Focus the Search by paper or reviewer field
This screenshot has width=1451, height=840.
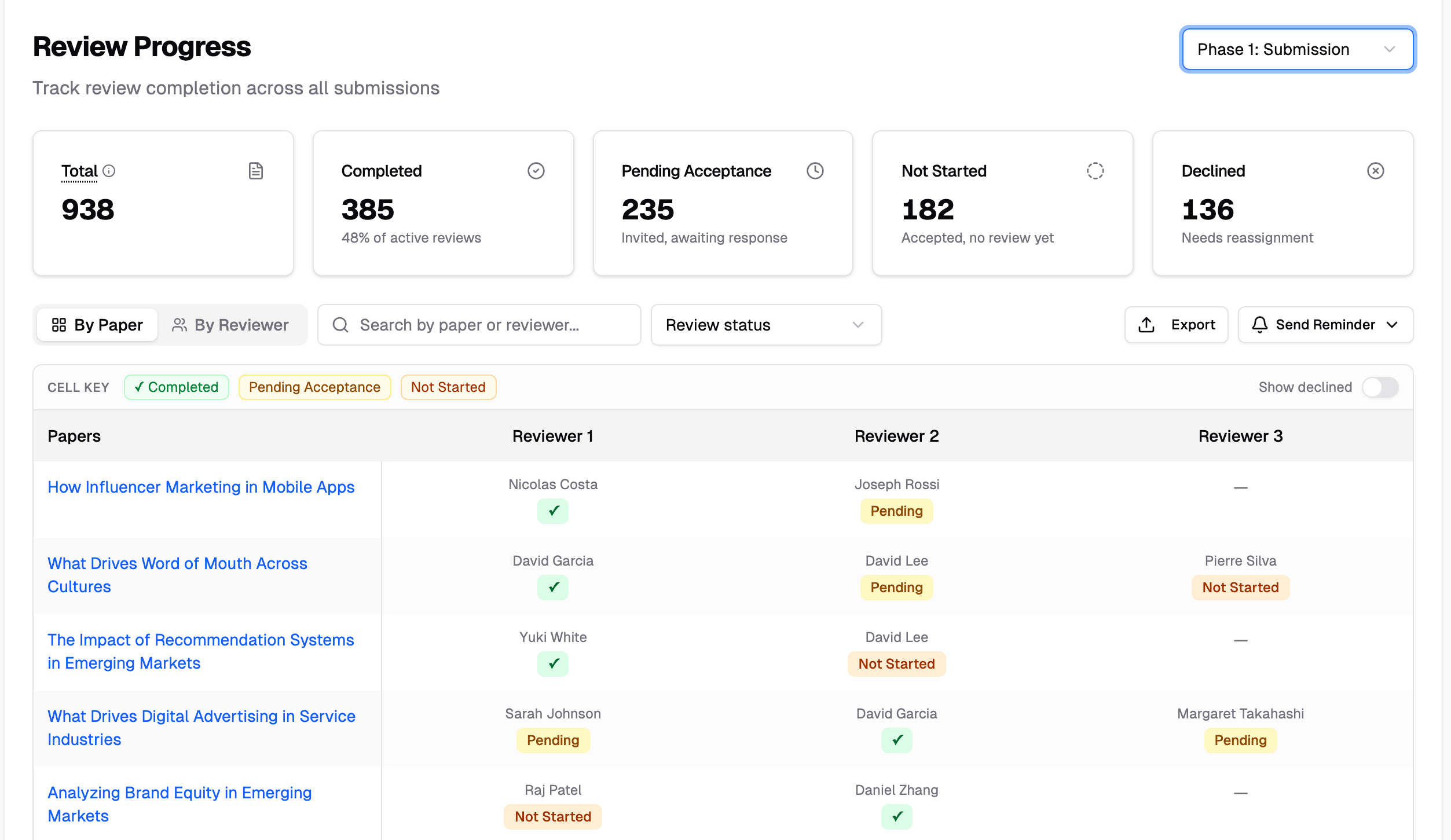pos(479,325)
